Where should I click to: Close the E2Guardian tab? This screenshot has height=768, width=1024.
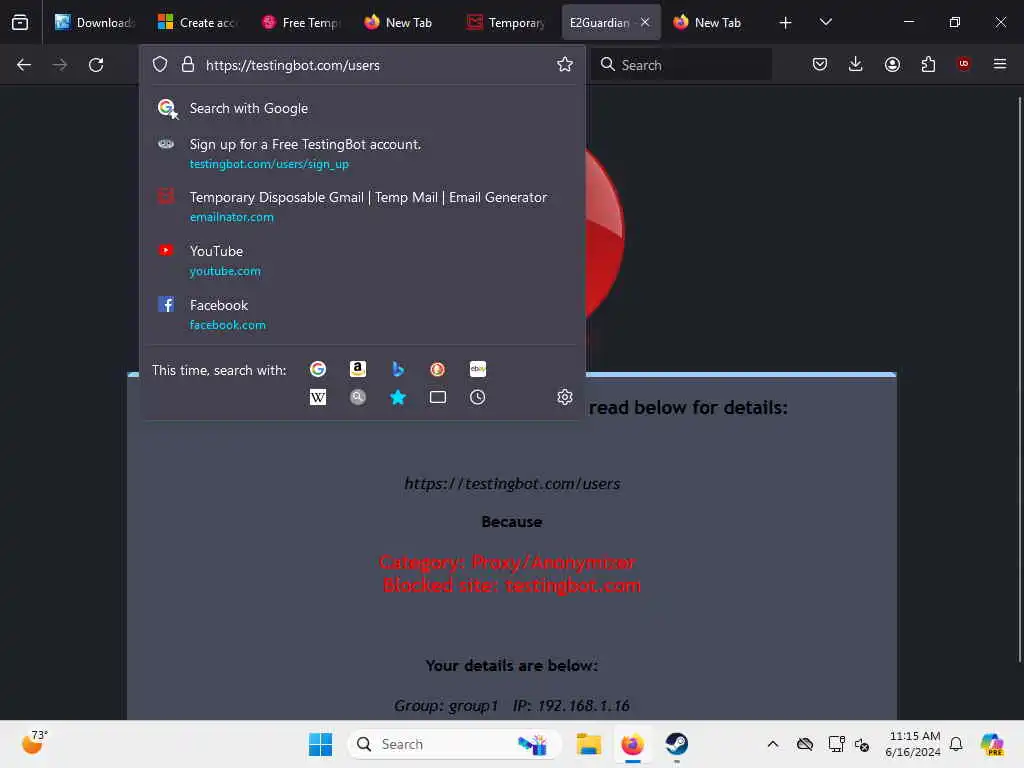(645, 22)
